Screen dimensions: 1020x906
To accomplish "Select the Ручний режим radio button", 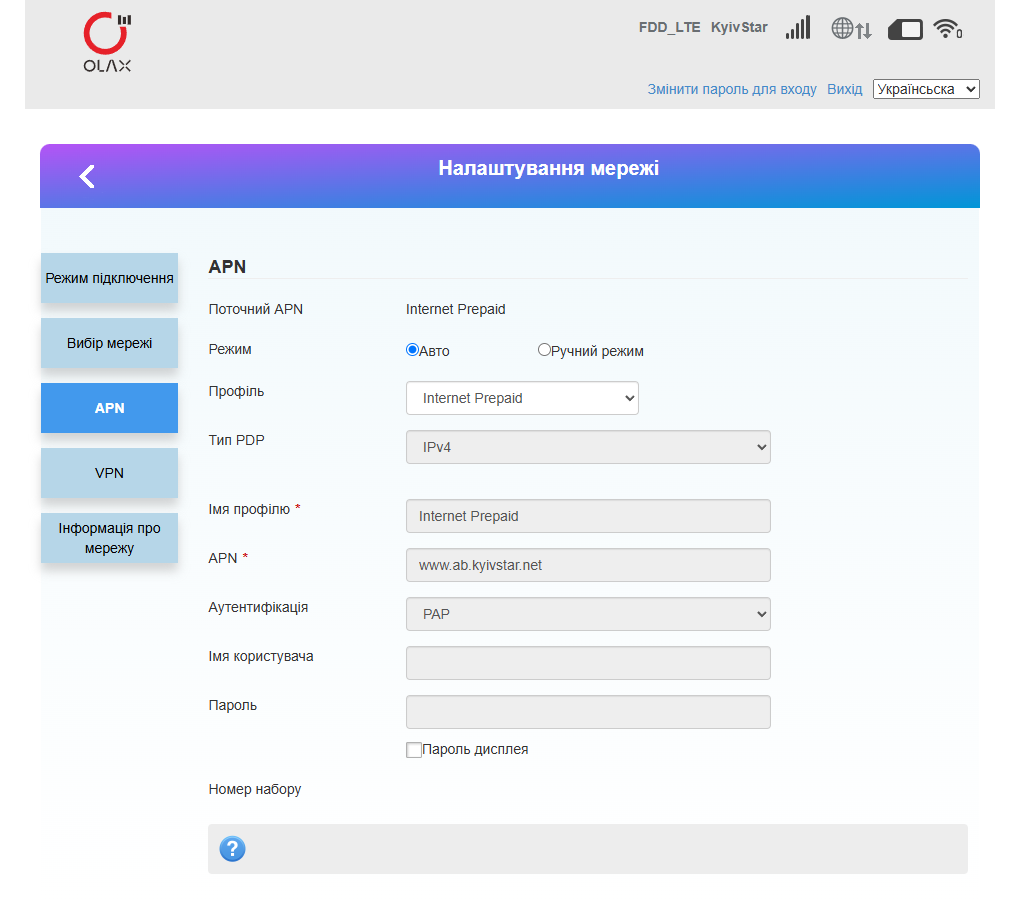I will 544,350.
